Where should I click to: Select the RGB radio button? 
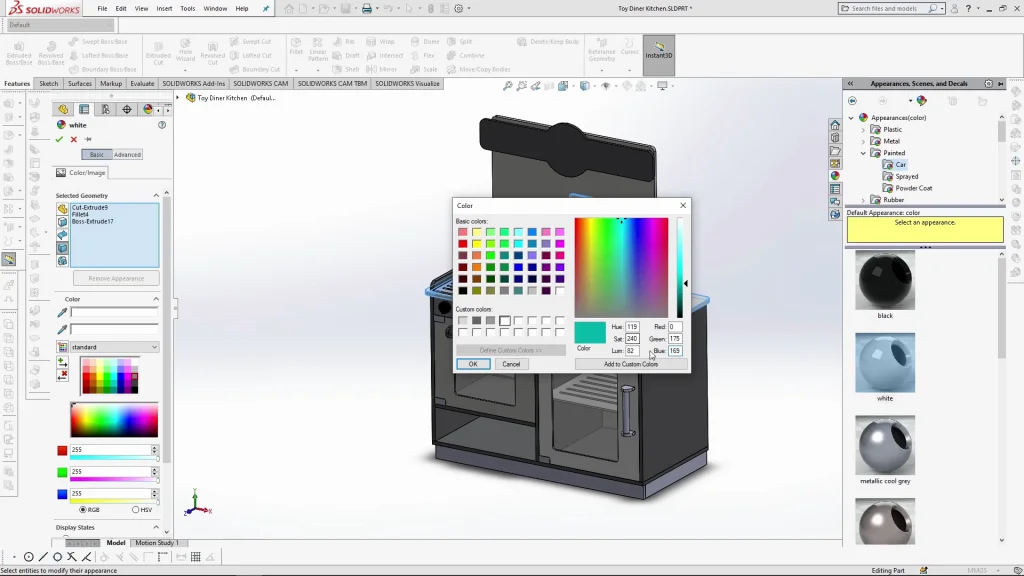[x=83, y=510]
